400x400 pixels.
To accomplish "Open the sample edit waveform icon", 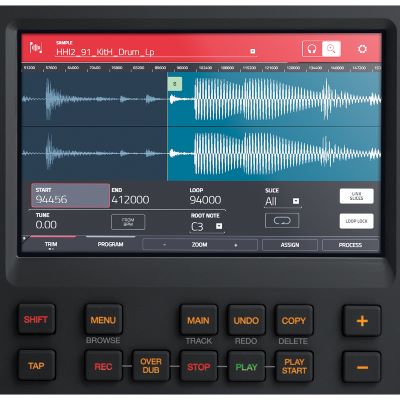I will (35, 48).
